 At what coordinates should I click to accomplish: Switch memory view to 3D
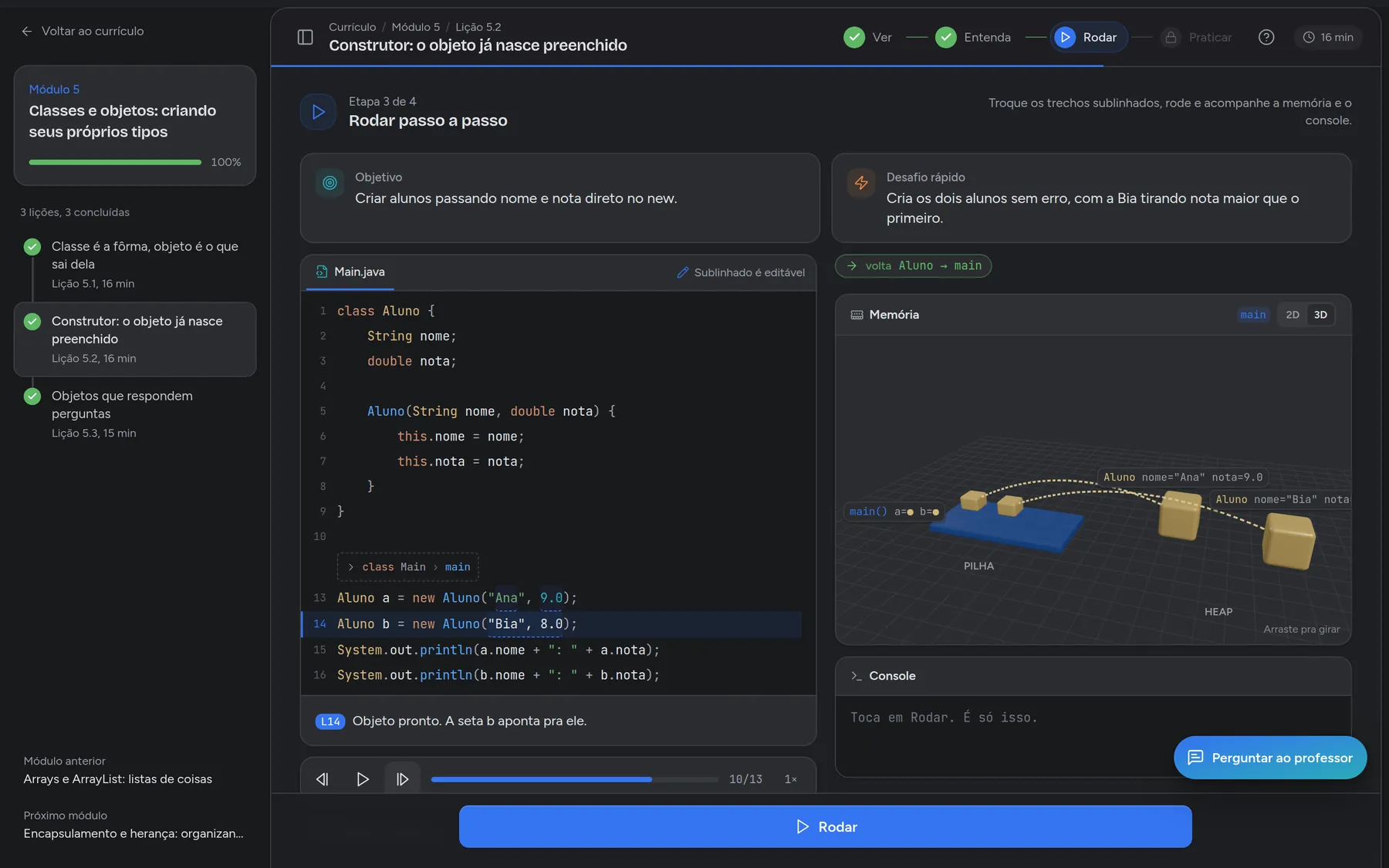(x=1320, y=315)
